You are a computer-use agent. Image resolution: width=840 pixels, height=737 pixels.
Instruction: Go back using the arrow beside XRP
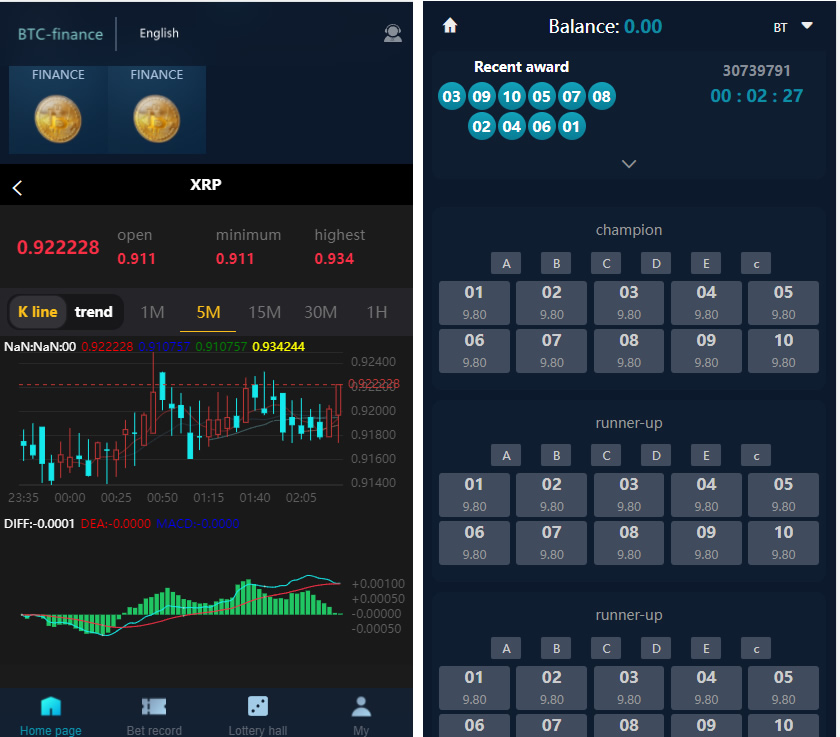pyautogui.click(x=18, y=187)
